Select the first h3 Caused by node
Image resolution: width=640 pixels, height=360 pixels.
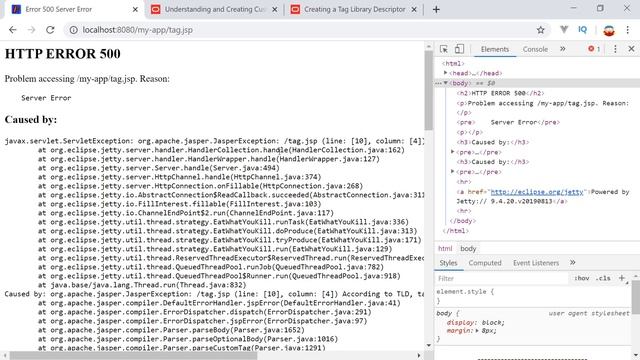[x=493, y=142]
